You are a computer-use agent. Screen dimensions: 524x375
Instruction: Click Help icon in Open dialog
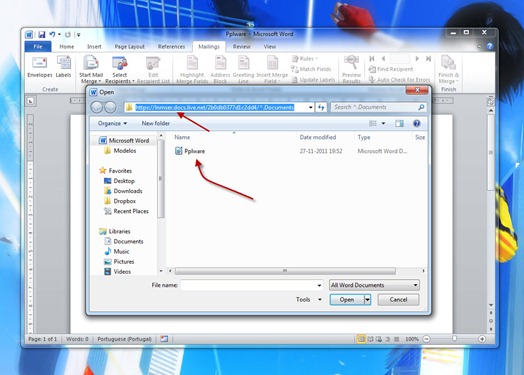click(x=416, y=124)
